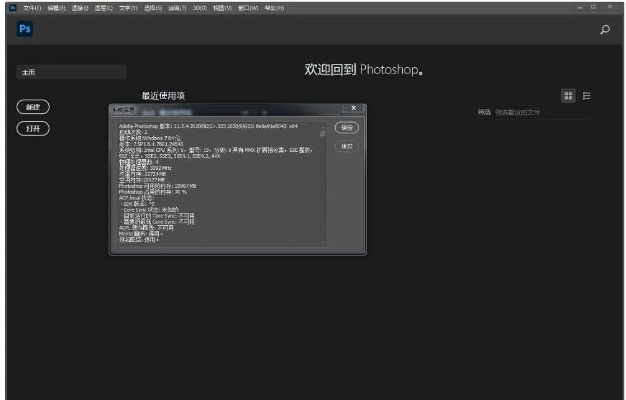Image resolution: width=626 pixels, height=400 pixels.
Task: Open the 编辑(E) menu
Action: [52, 8]
